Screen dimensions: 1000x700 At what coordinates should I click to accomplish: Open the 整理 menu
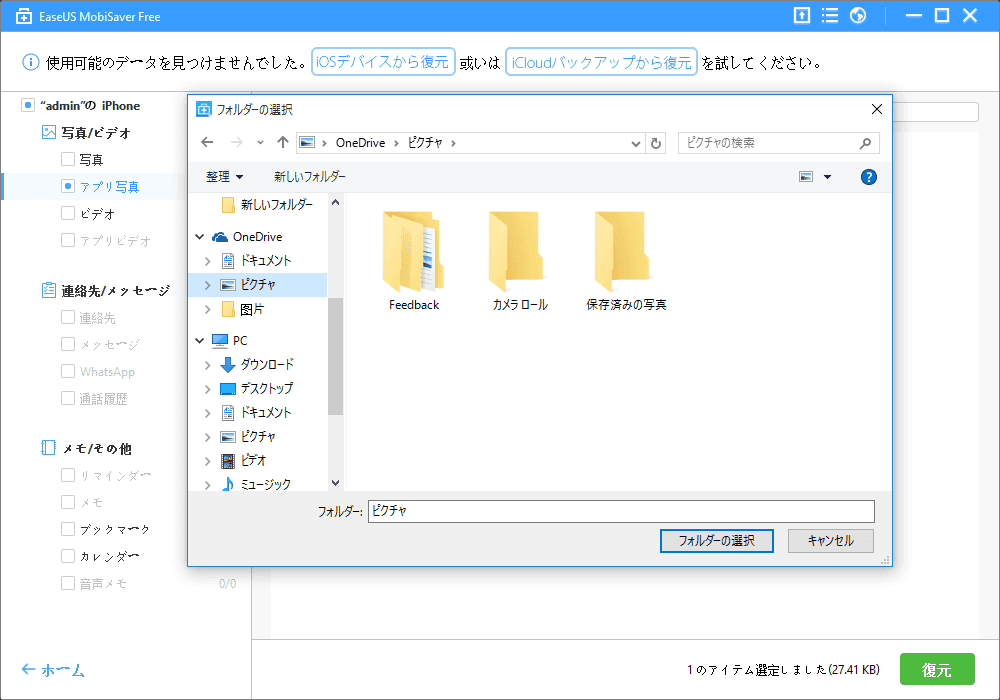(224, 177)
